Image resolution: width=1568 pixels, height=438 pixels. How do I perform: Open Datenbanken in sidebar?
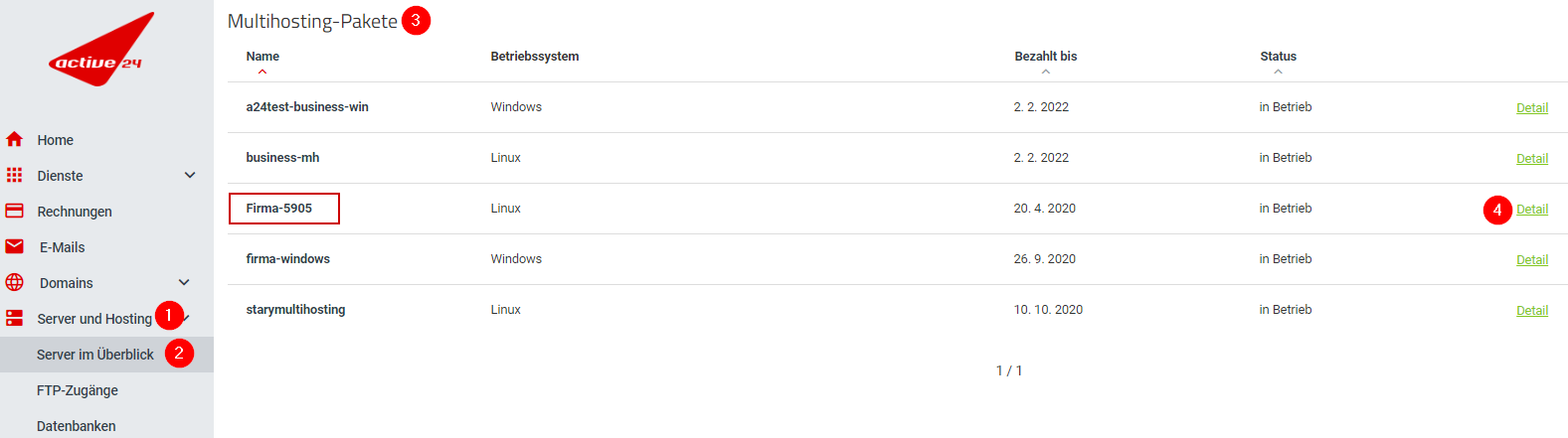[x=77, y=426]
